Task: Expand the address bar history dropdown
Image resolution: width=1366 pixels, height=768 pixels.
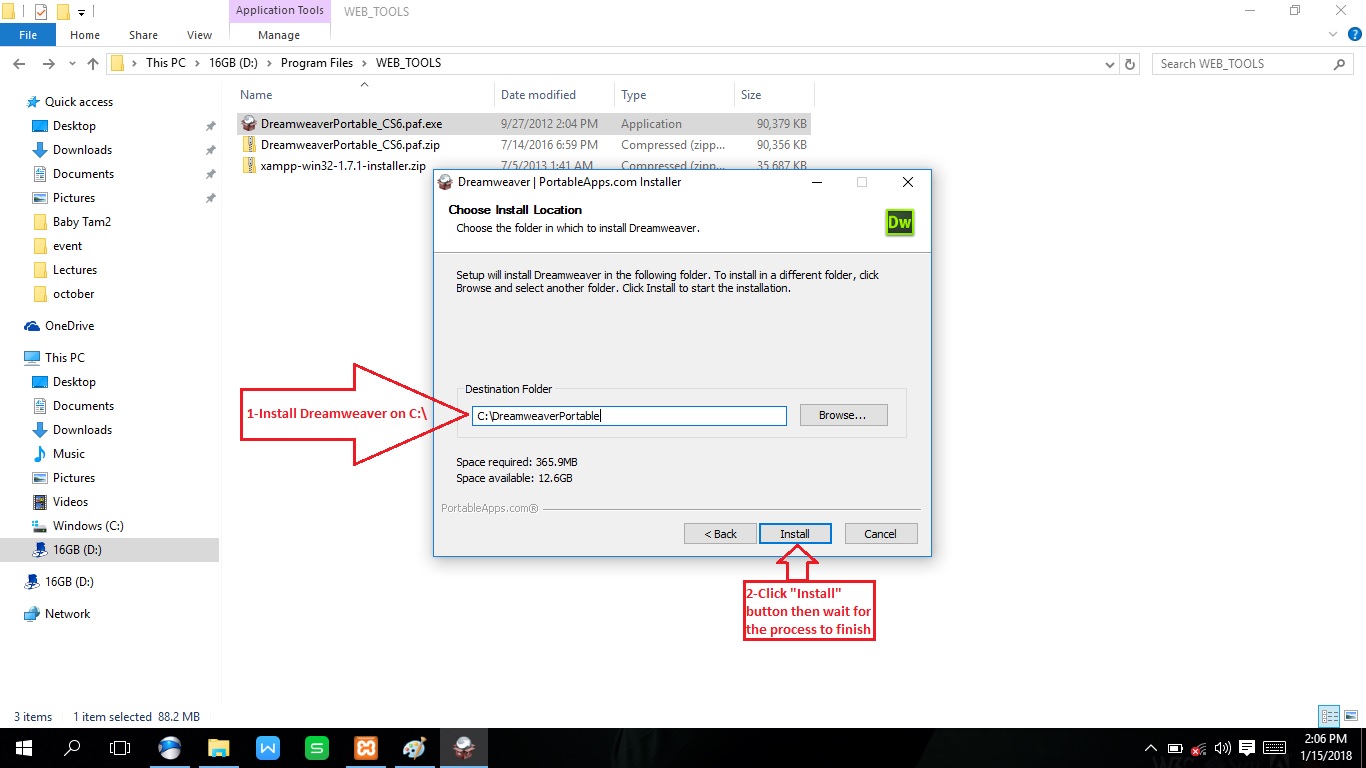Action: (x=1110, y=64)
